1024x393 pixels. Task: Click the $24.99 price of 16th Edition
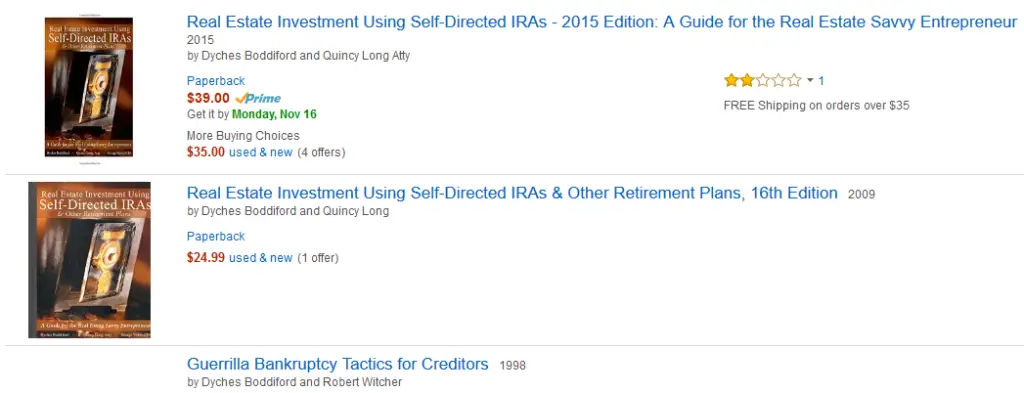[206, 257]
